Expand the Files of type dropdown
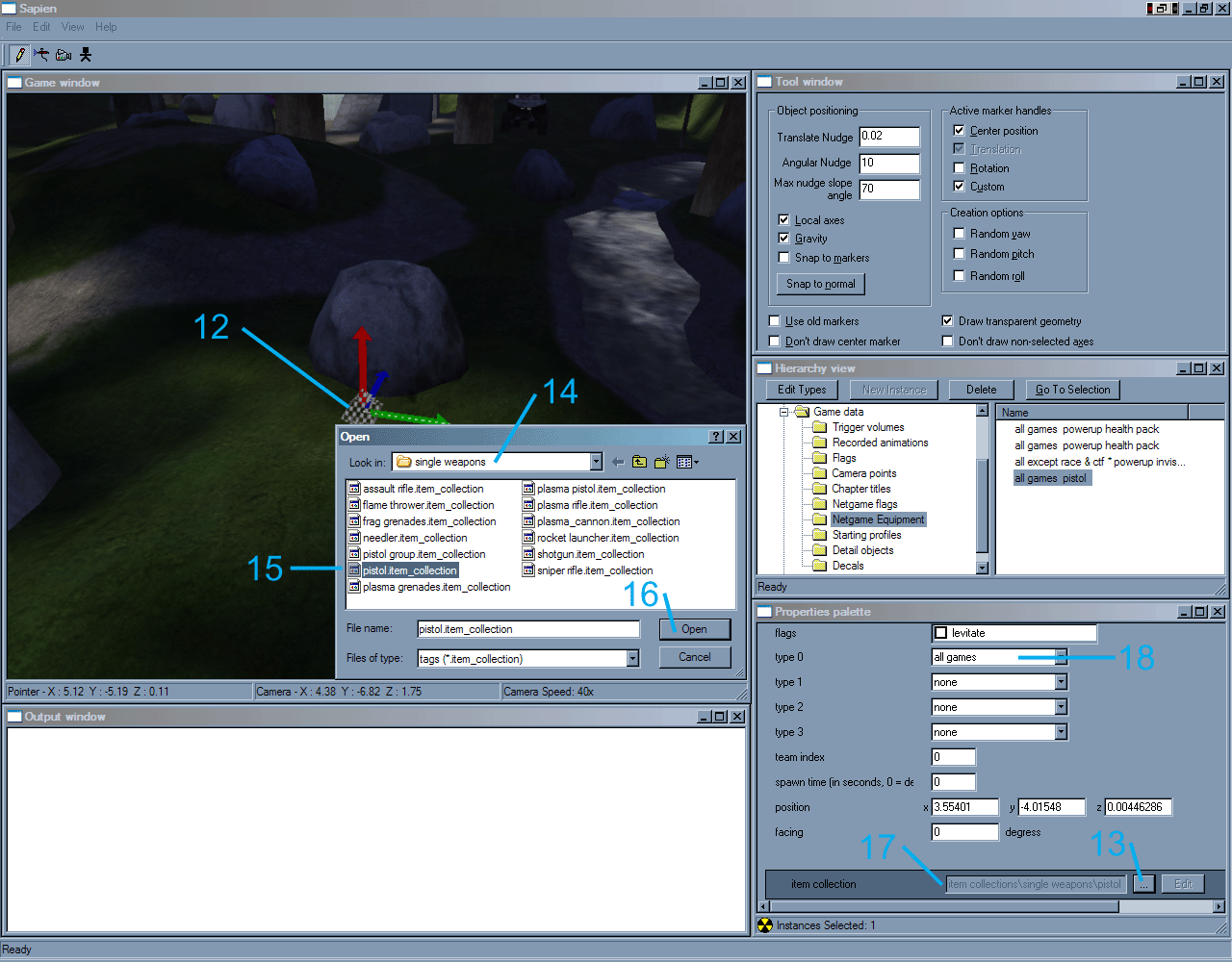 (632, 659)
